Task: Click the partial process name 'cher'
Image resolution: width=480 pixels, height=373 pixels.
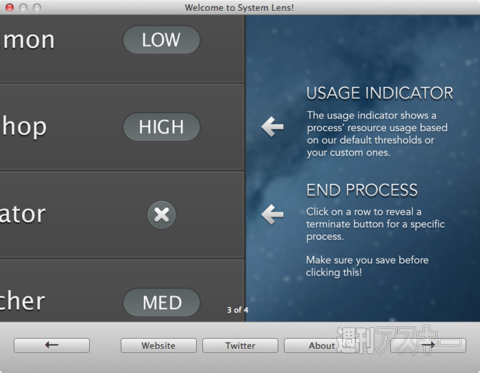Action: [22, 301]
